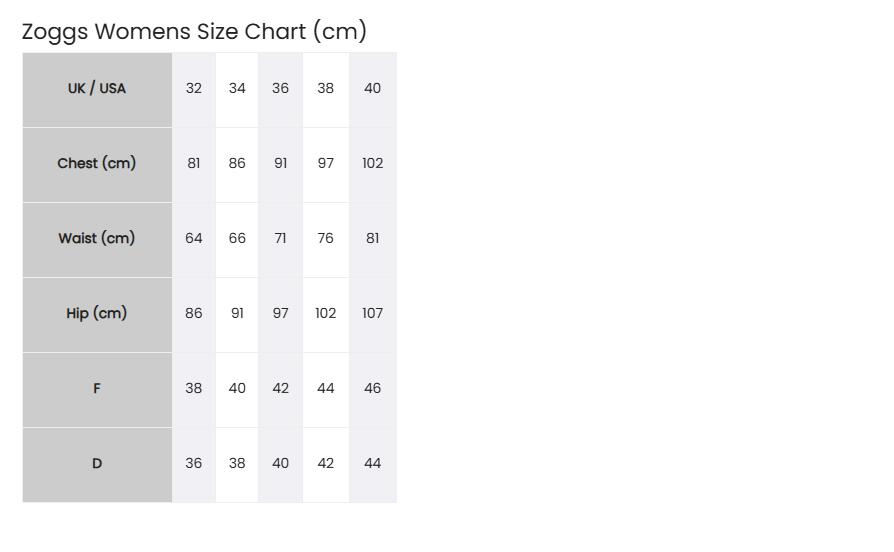The height and width of the screenshot is (552, 894).
Task: Select chest value 86
Action: click(x=237, y=165)
